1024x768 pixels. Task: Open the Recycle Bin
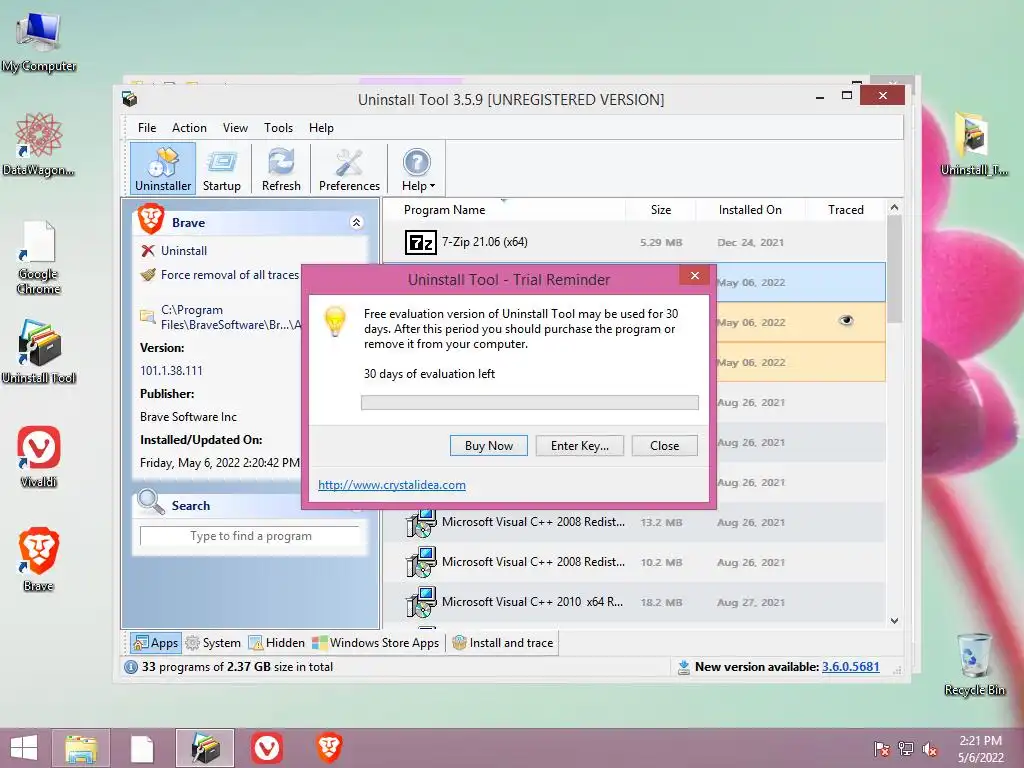pyautogui.click(x=974, y=664)
